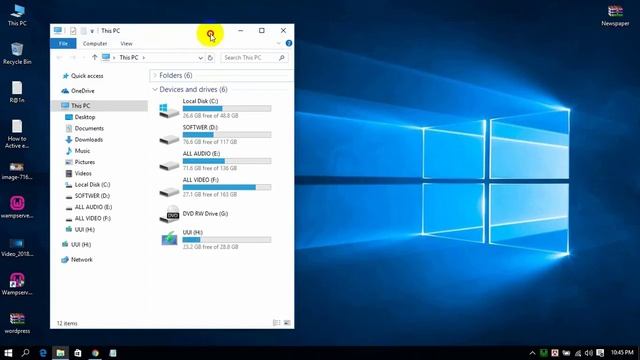Viewport: 640px width, 360px height.
Task: Switch to large icons view in the status bar
Action: pyautogui.click(x=287, y=323)
